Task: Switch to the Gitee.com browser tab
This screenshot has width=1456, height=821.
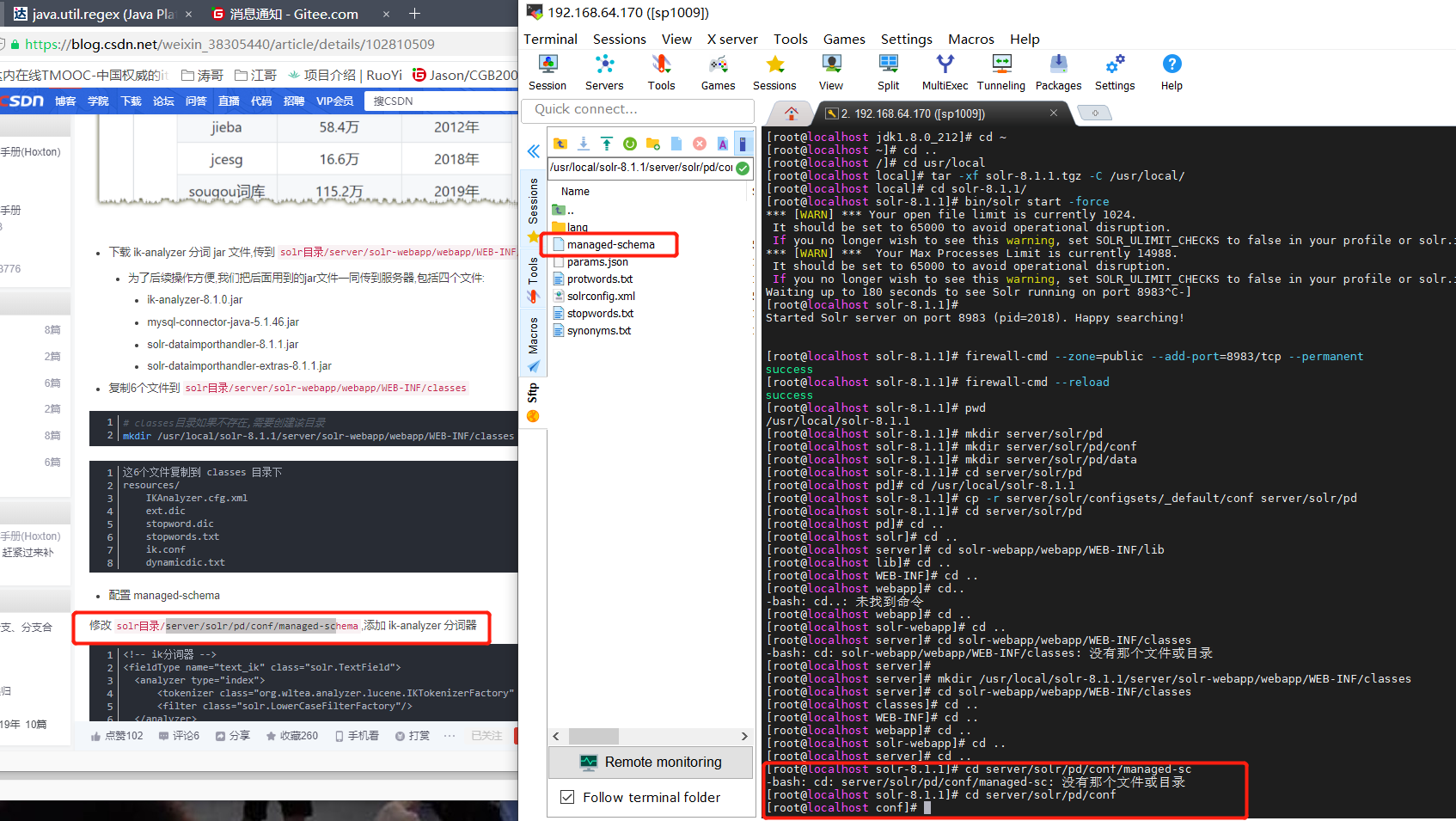Action: [293, 14]
